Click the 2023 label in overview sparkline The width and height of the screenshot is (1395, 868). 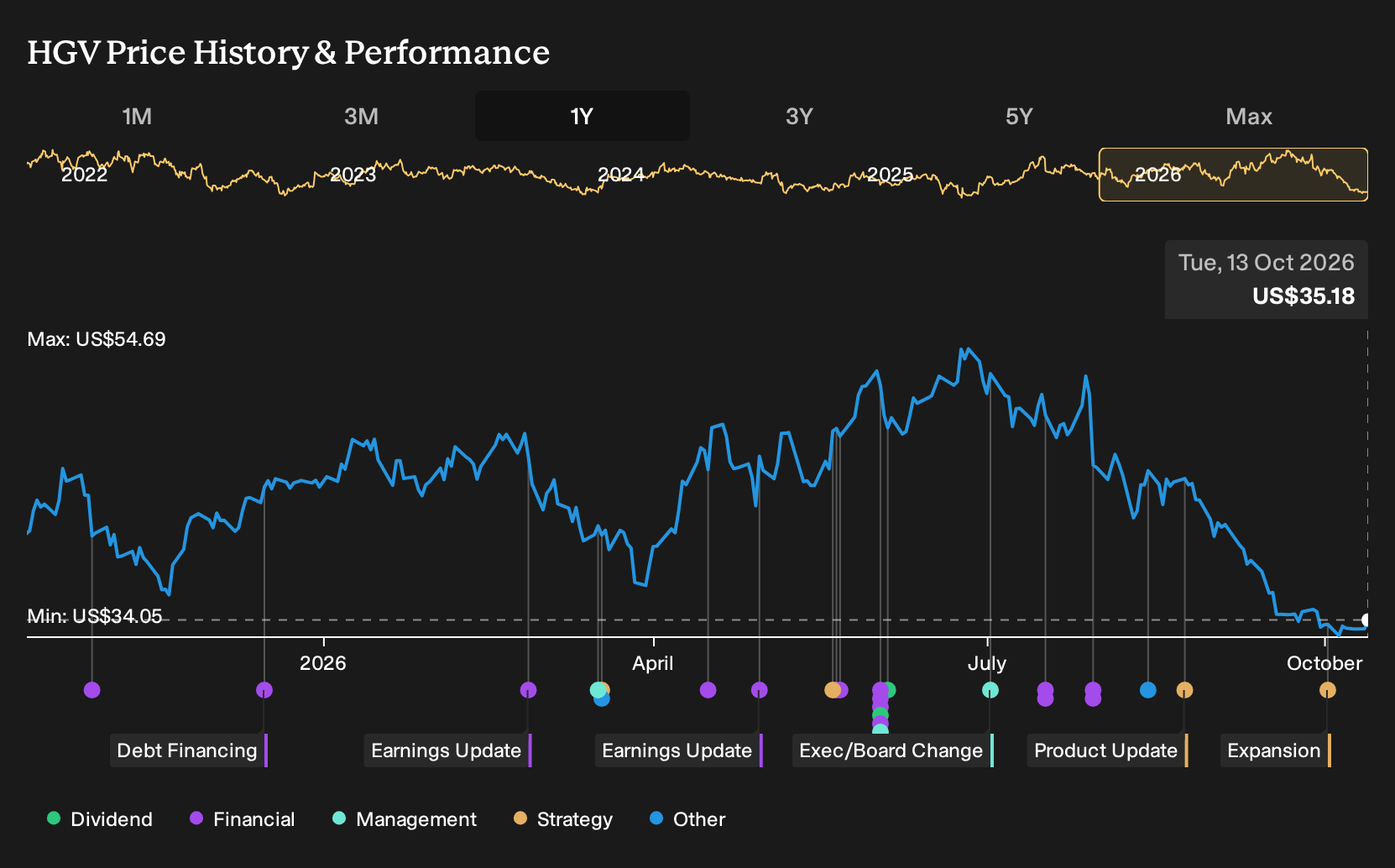pyautogui.click(x=353, y=175)
